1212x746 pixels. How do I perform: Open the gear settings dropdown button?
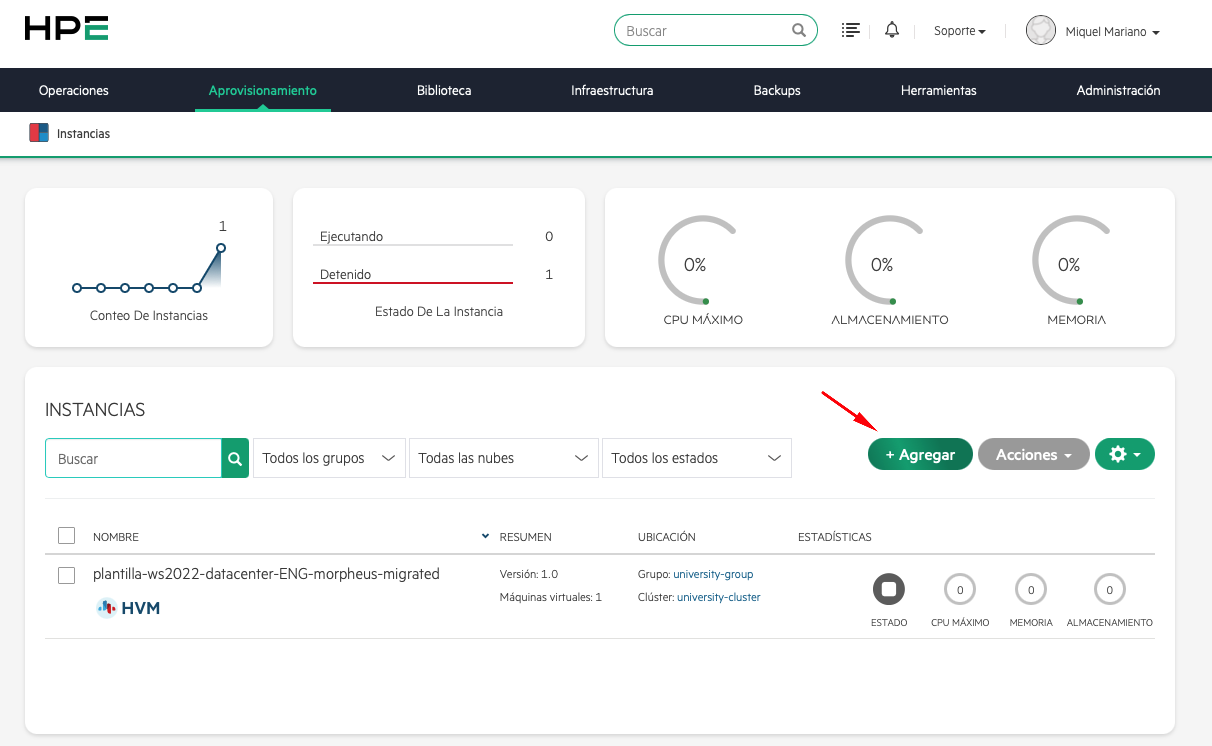pos(1125,454)
